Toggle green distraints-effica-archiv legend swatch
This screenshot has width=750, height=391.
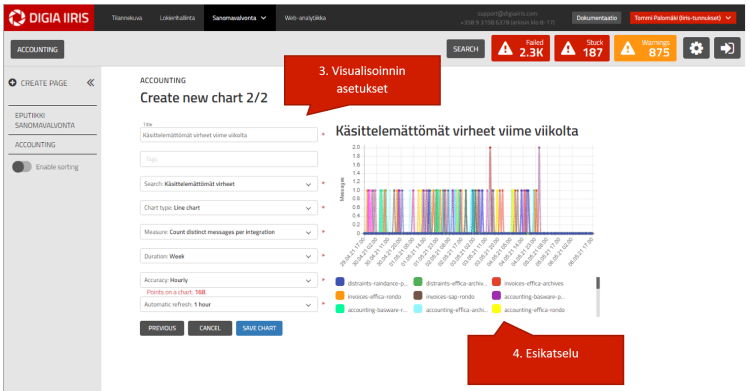[x=418, y=282]
